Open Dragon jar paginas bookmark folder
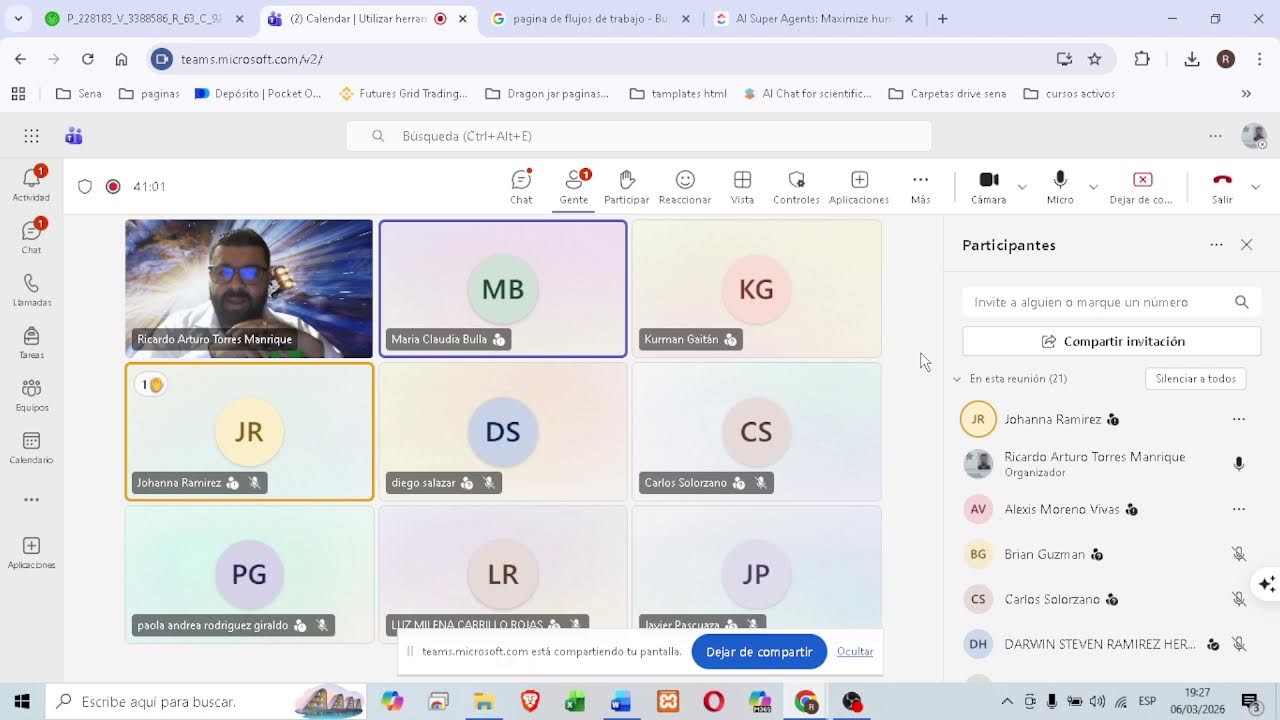Viewport: 1280px width, 720px height. 547,94
